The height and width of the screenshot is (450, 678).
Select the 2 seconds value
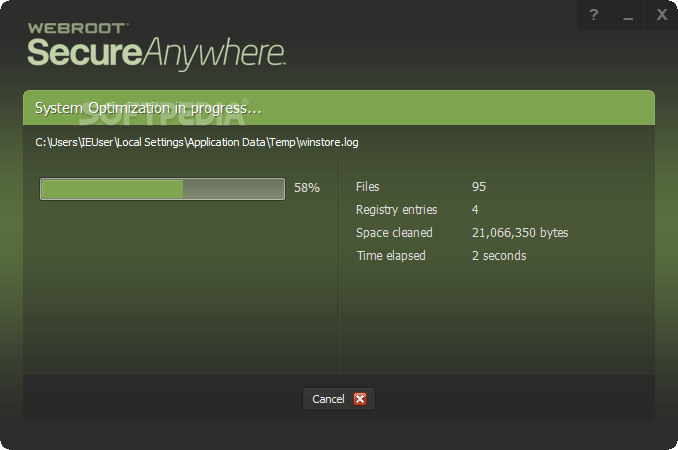[x=499, y=255]
